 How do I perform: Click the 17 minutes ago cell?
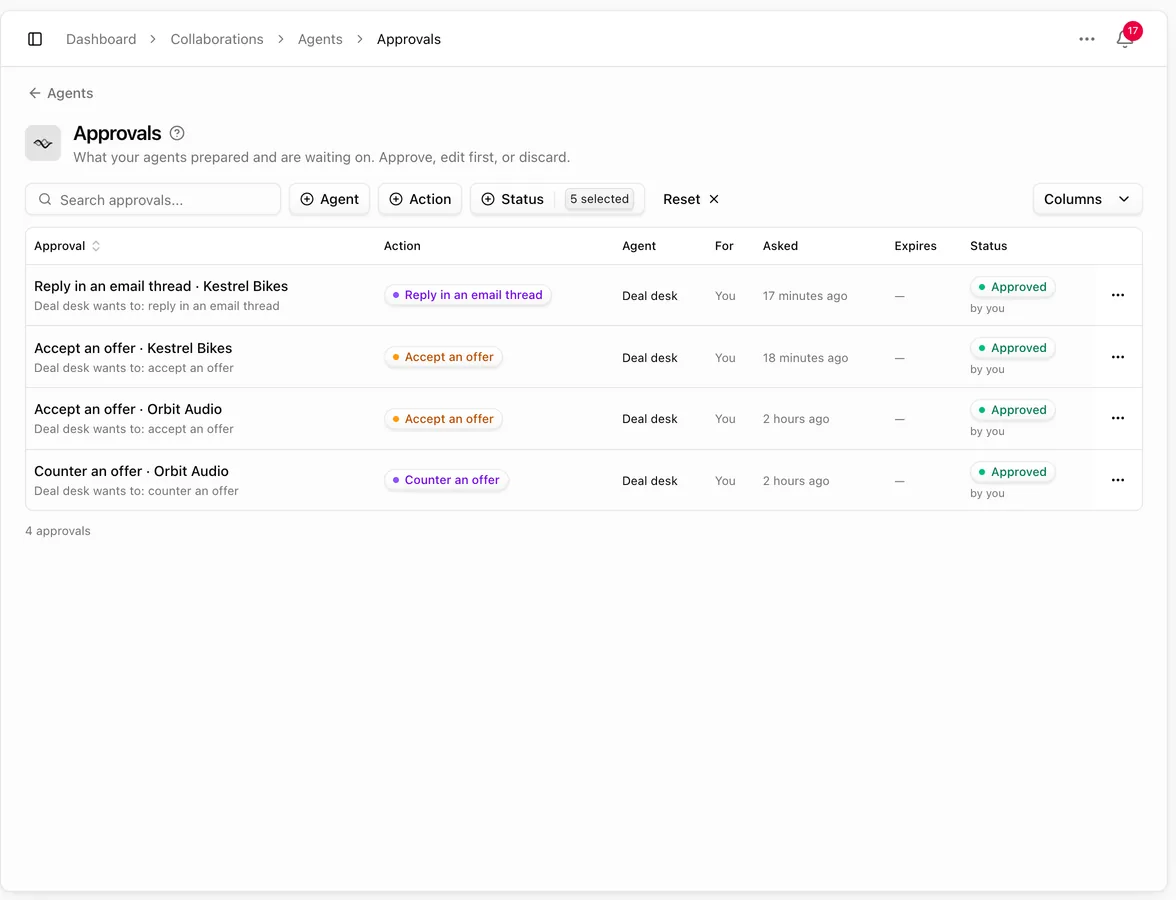coord(805,296)
